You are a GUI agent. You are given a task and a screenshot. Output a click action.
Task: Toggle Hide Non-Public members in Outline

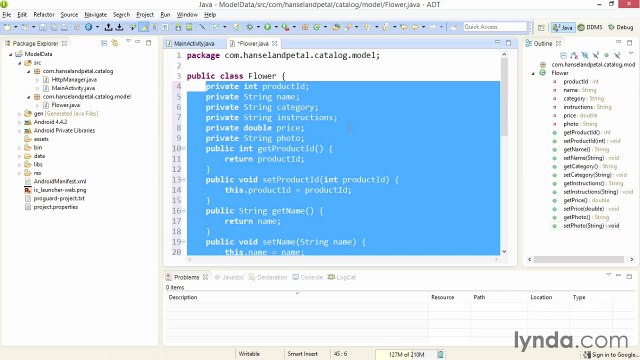click(607, 56)
